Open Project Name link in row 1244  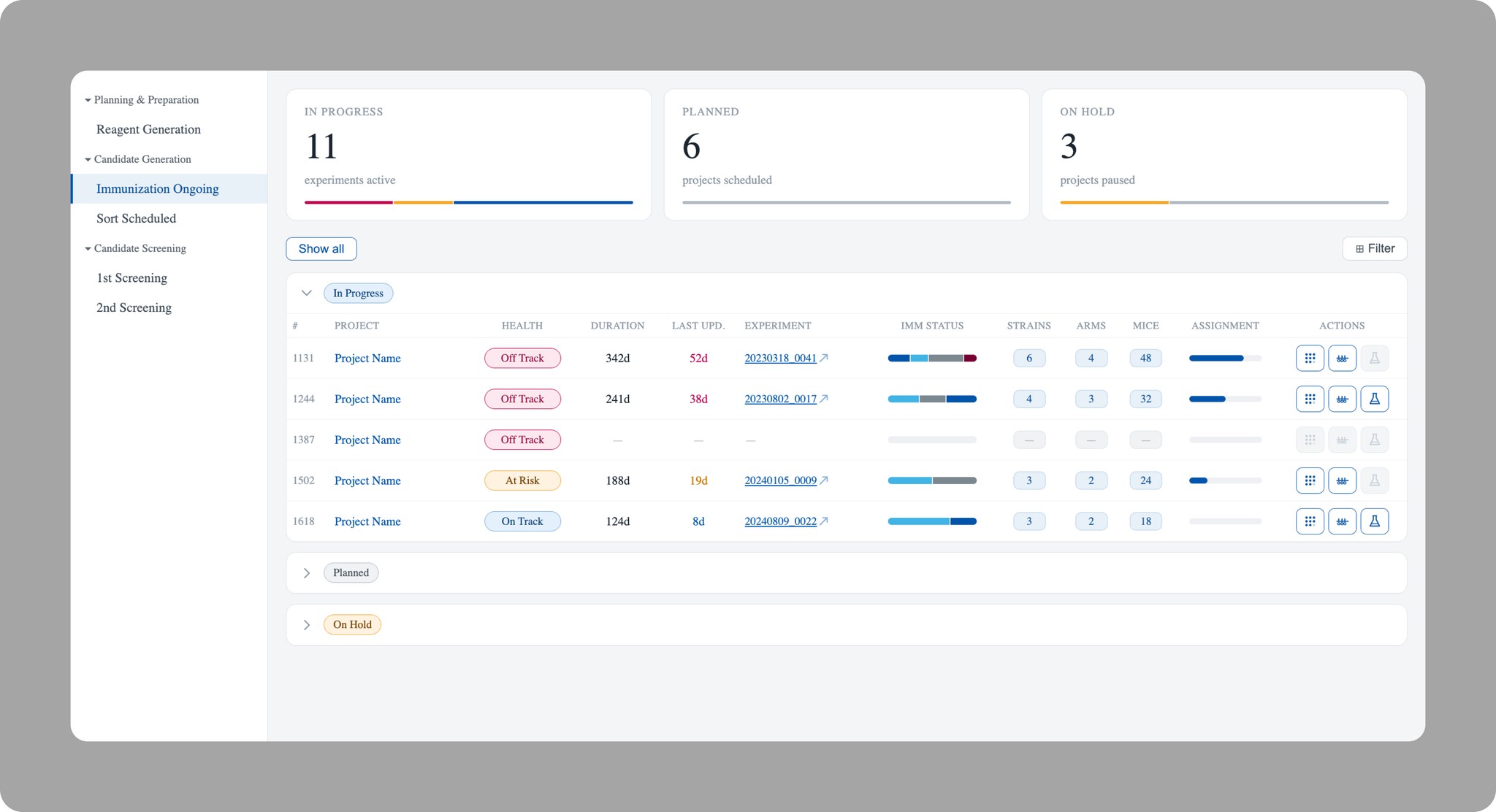coord(367,399)
